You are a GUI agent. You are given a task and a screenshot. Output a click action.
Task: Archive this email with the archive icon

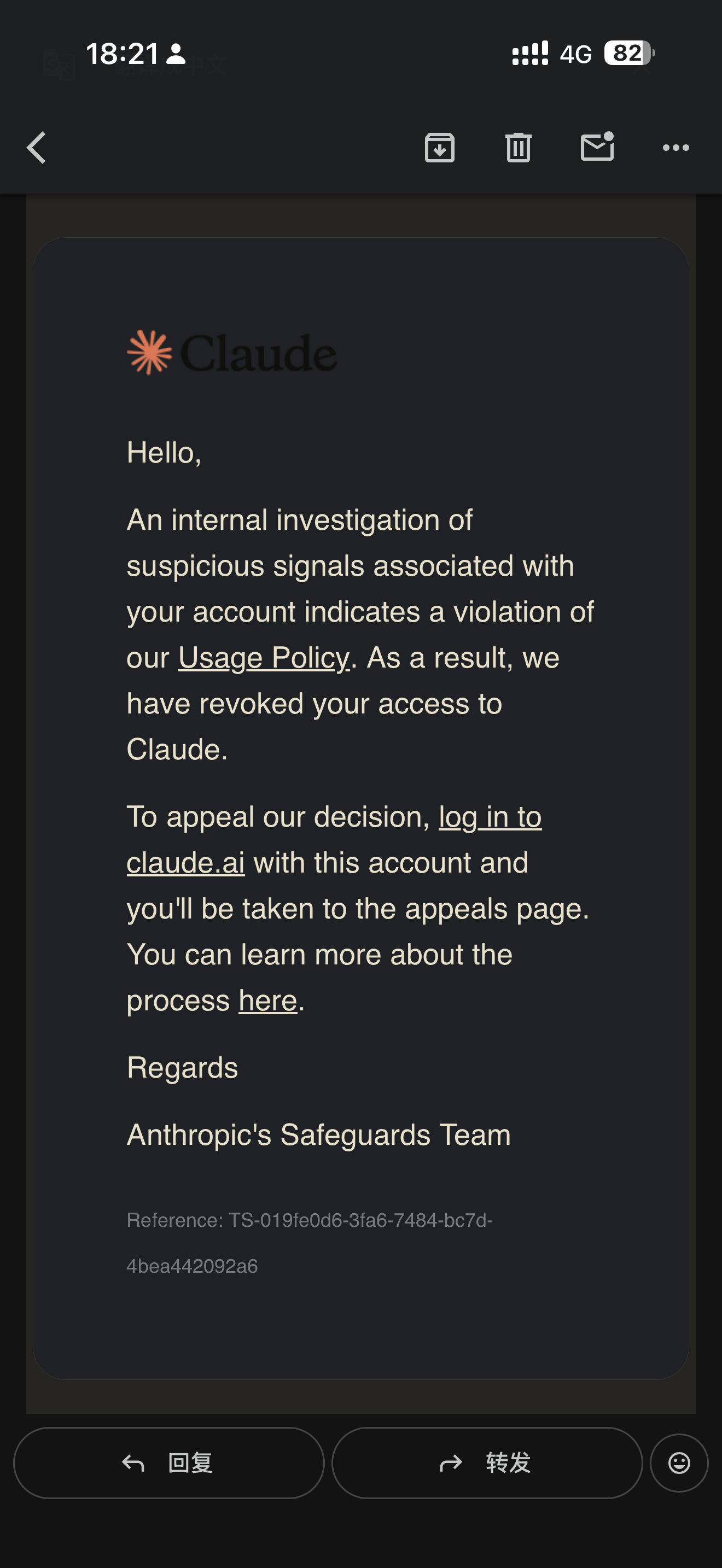pos(440,147)
